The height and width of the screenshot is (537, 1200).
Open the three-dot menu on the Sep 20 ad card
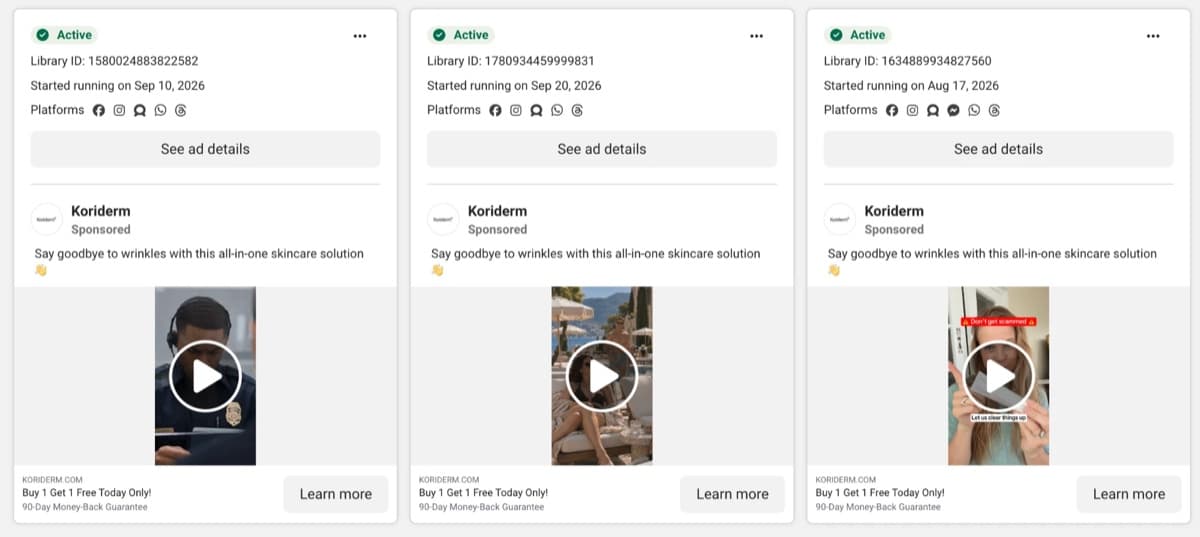click(x=757, y=36)
